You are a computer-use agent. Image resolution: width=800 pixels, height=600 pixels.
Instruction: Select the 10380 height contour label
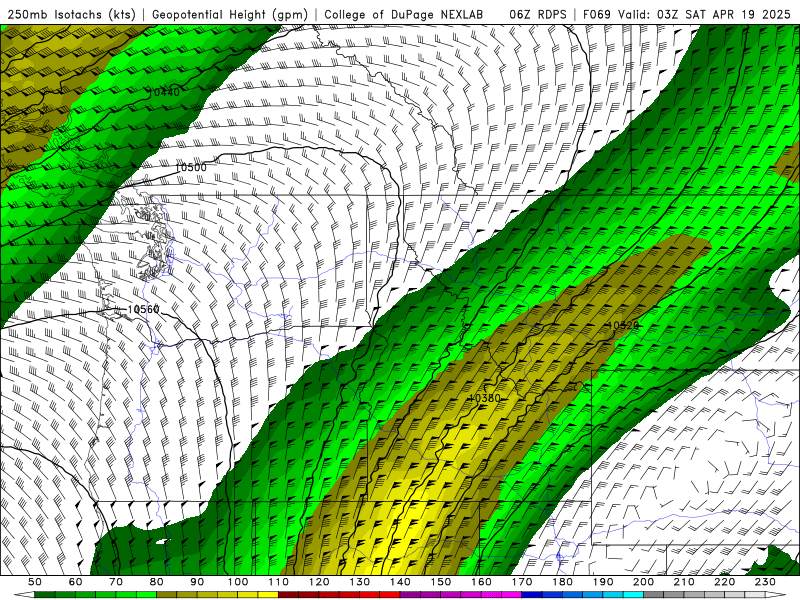click(x=485, y=398)
